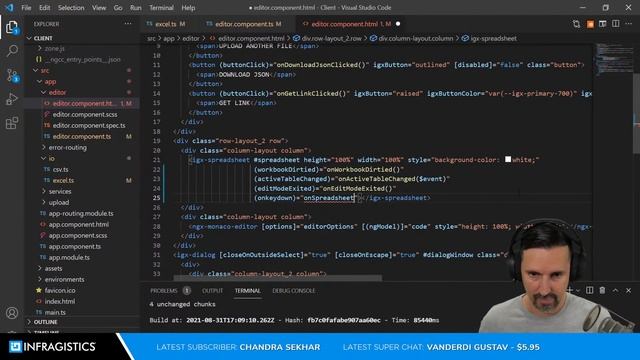The image size is (640, 360).
Task: Open the View menu
Action: click(x=99, y=7)
